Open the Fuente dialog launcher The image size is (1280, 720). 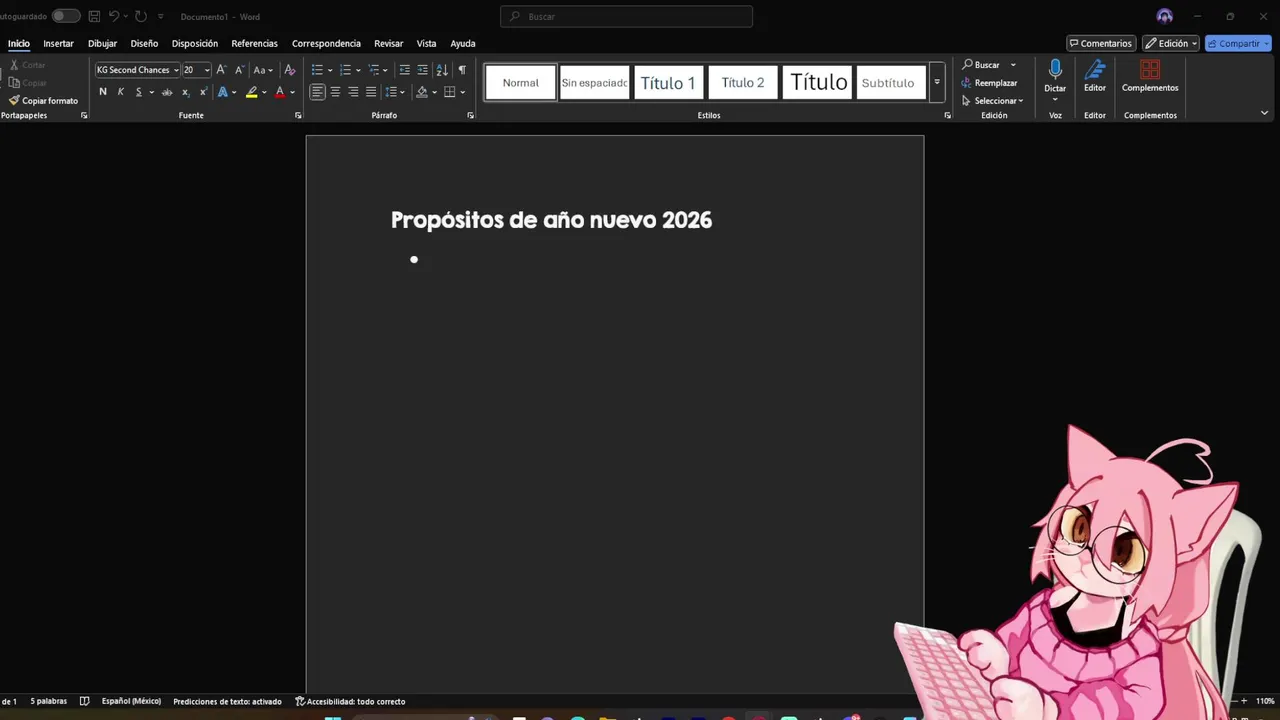[298, 115]
